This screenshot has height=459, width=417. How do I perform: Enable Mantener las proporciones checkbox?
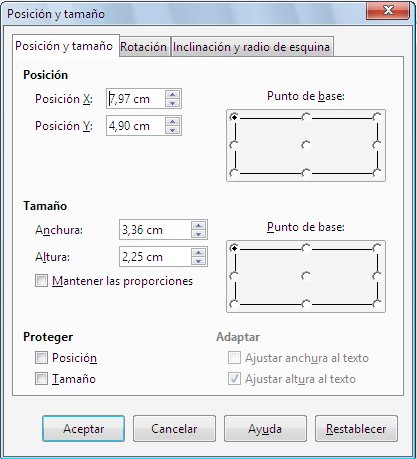point(41,281)
